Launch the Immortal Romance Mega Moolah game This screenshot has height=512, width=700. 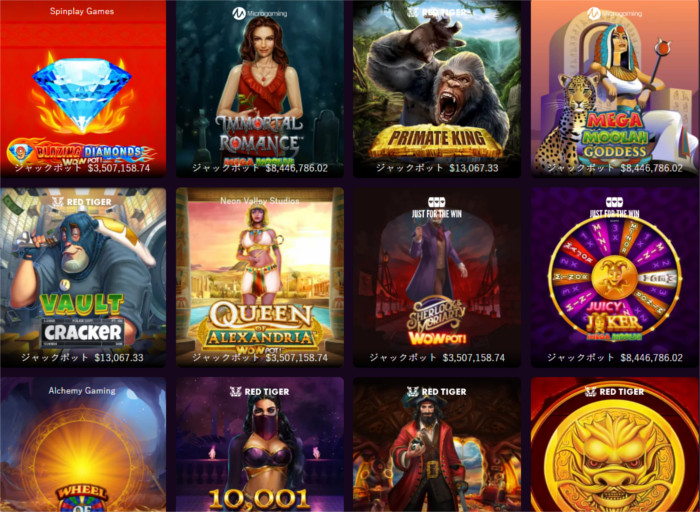pos(260,88)
